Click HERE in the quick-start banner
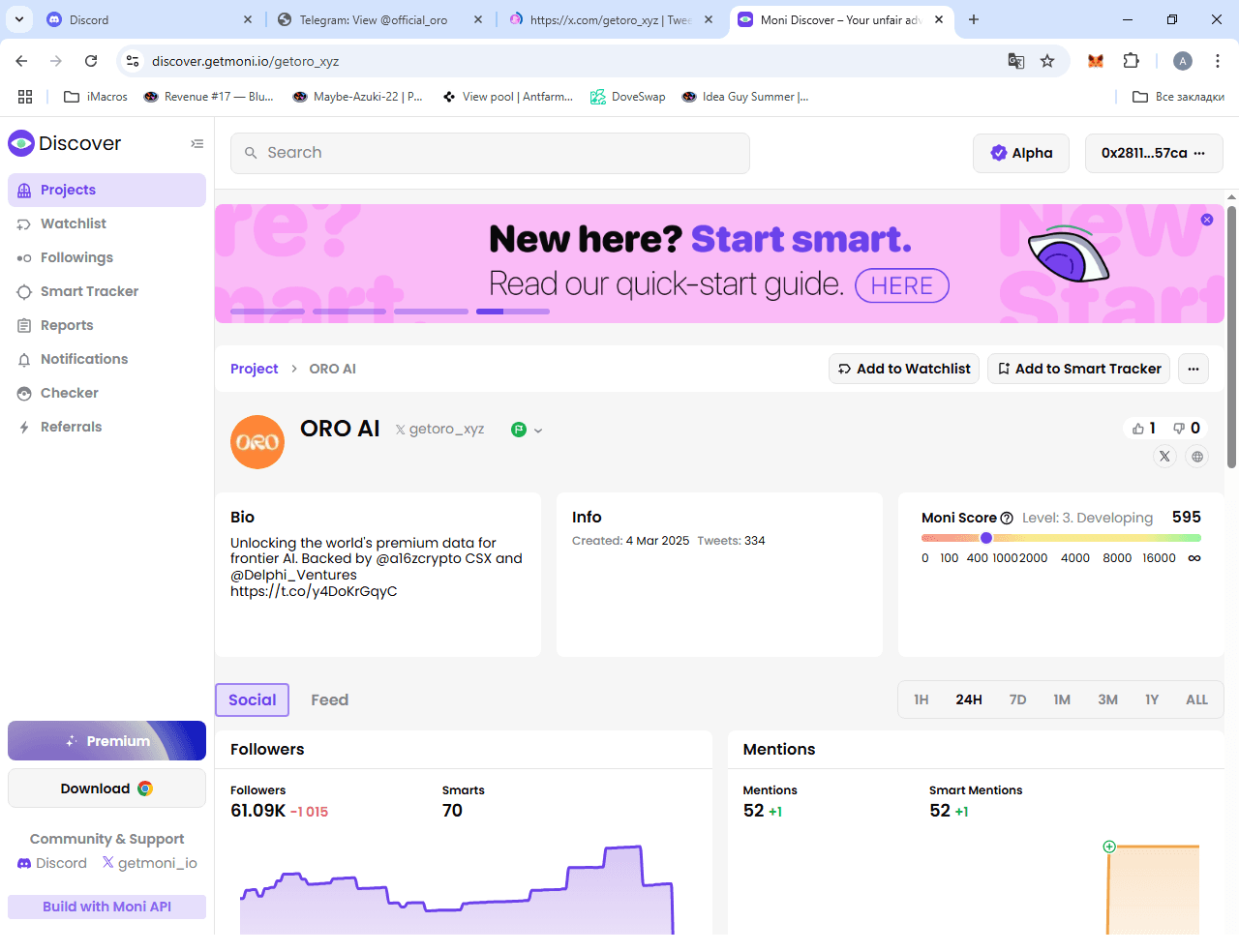This screenshot has height=952, width=1239. click(x=902, y=285)
